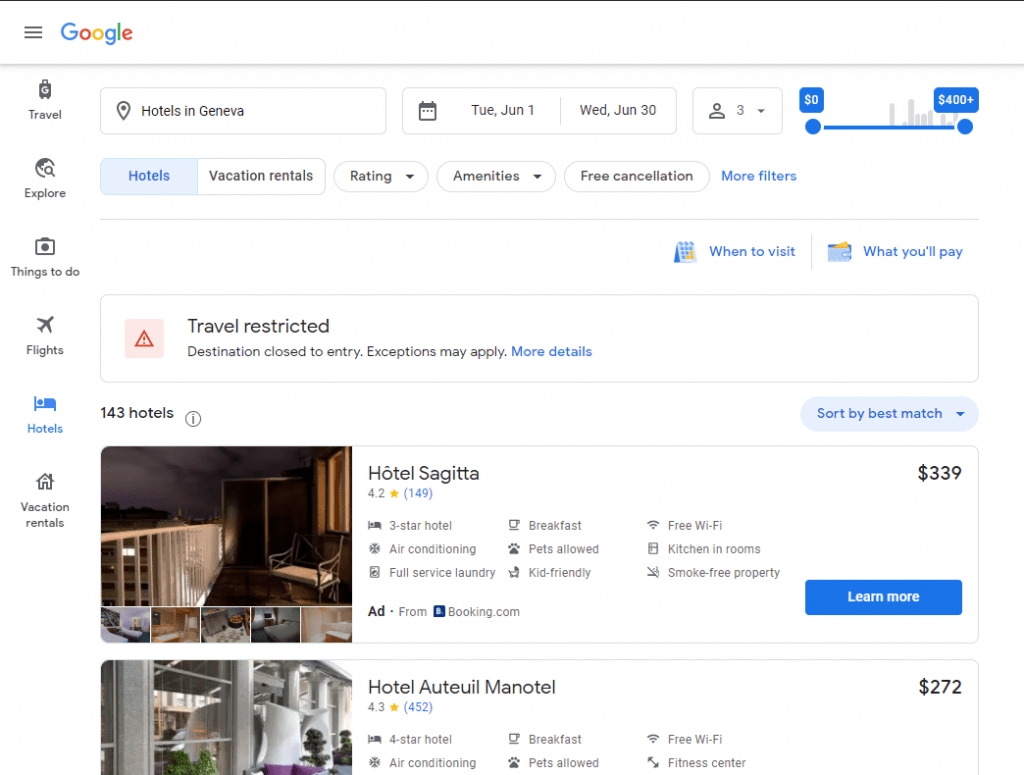1024x775 pixels.
Task: Open Vacation rentals in the sidebar
Action: [44, 501]
